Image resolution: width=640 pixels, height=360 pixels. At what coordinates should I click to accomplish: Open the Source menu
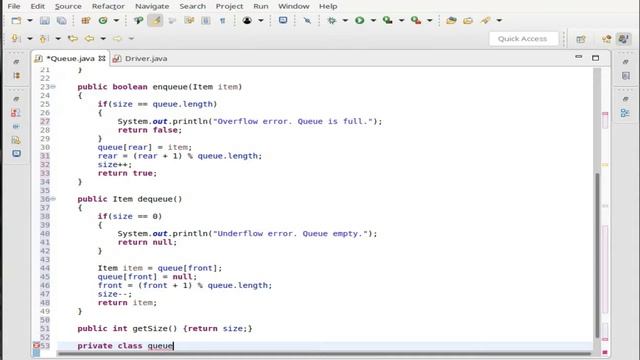click(68, 6)
